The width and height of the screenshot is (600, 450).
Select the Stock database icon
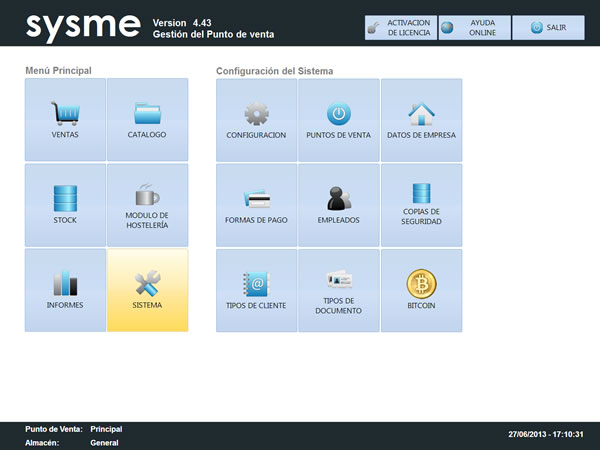click(65, 198)
